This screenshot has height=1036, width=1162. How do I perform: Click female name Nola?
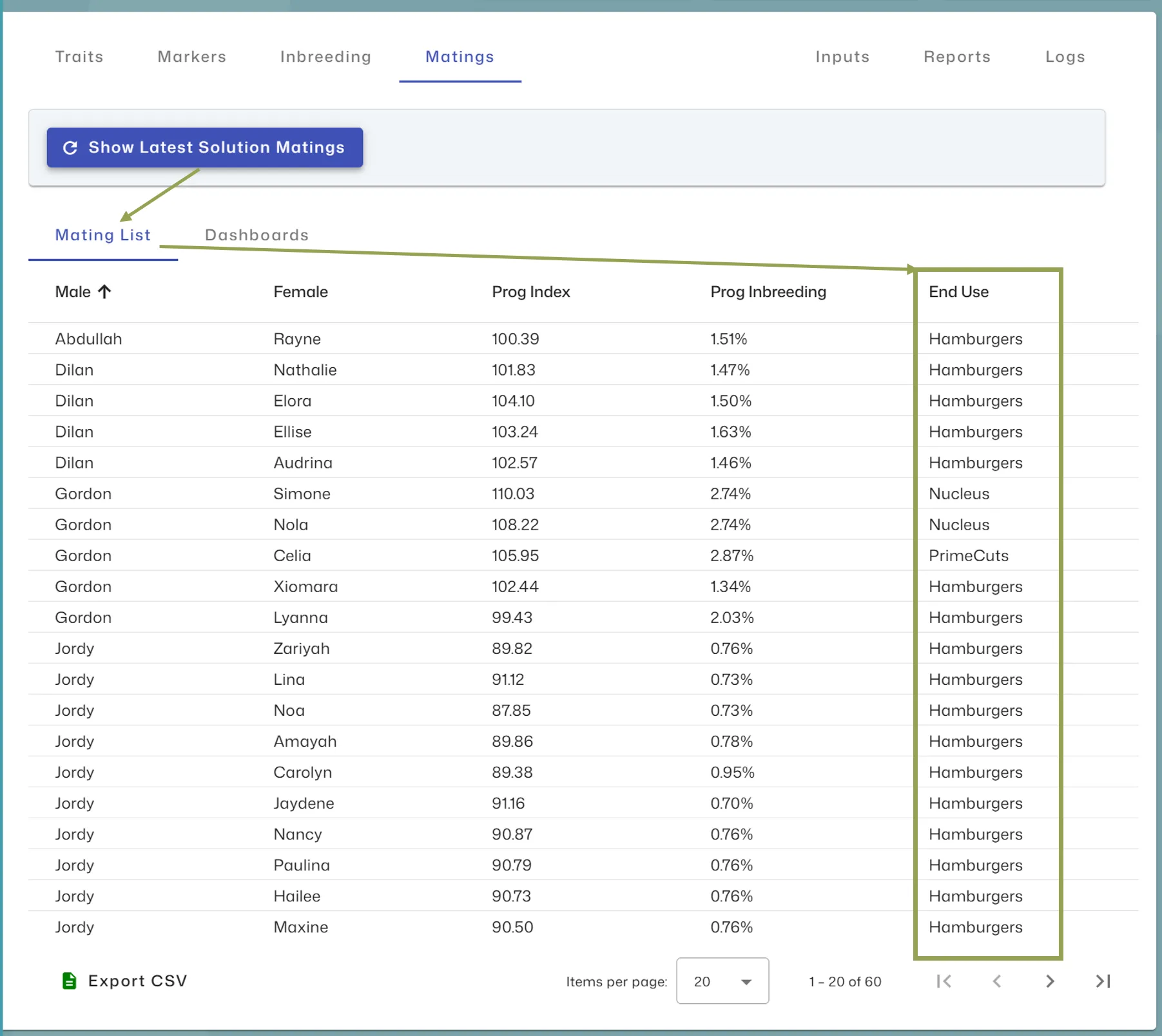coord(290,524)
